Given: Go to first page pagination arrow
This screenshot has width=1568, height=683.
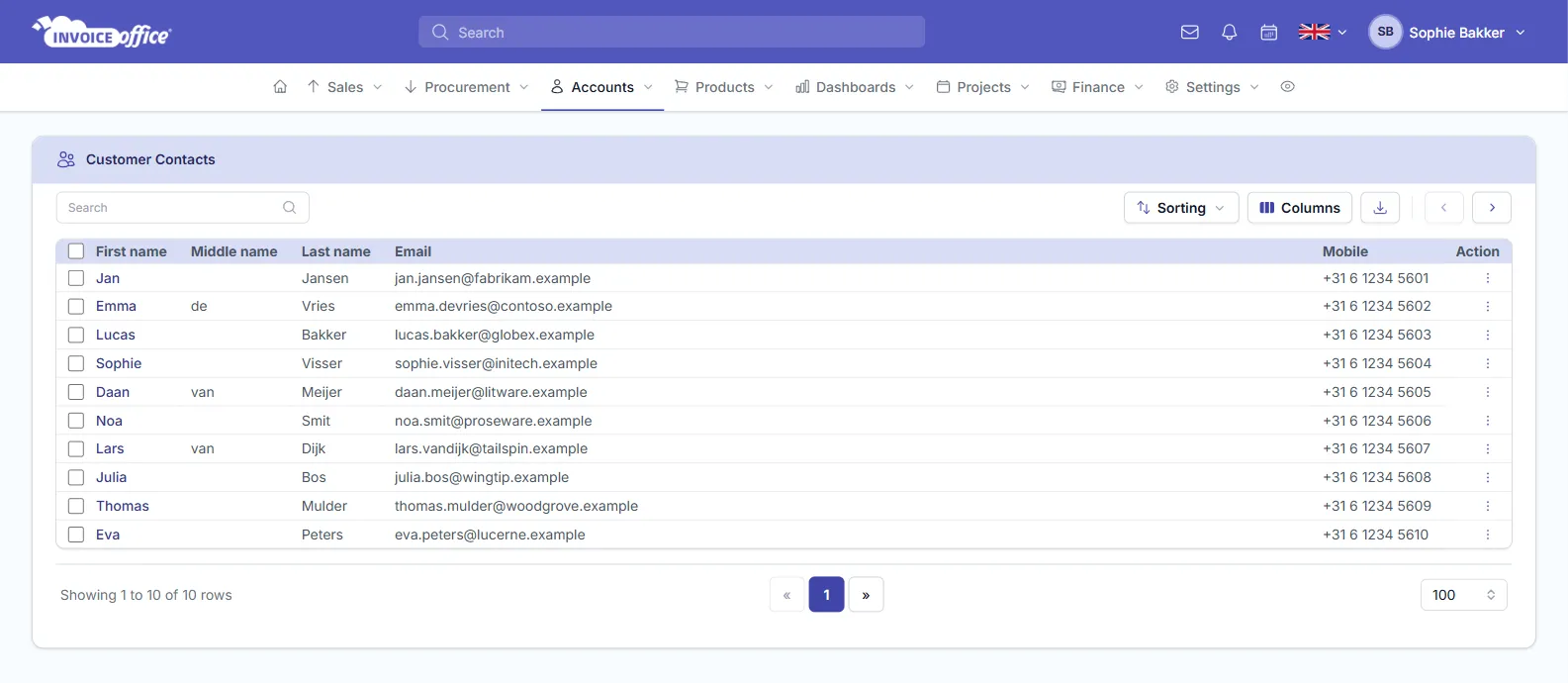Looking at the screenshot, I should pos(787,595).
